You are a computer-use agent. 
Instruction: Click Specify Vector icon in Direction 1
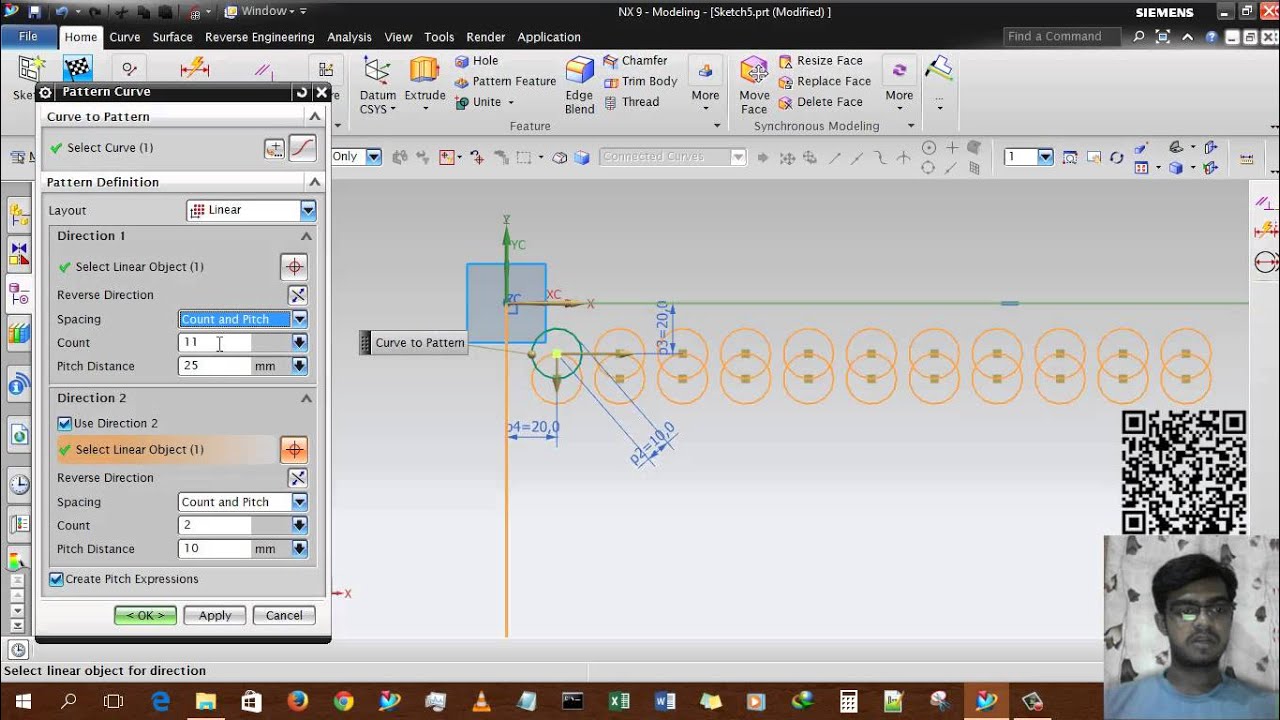point(294,266)
